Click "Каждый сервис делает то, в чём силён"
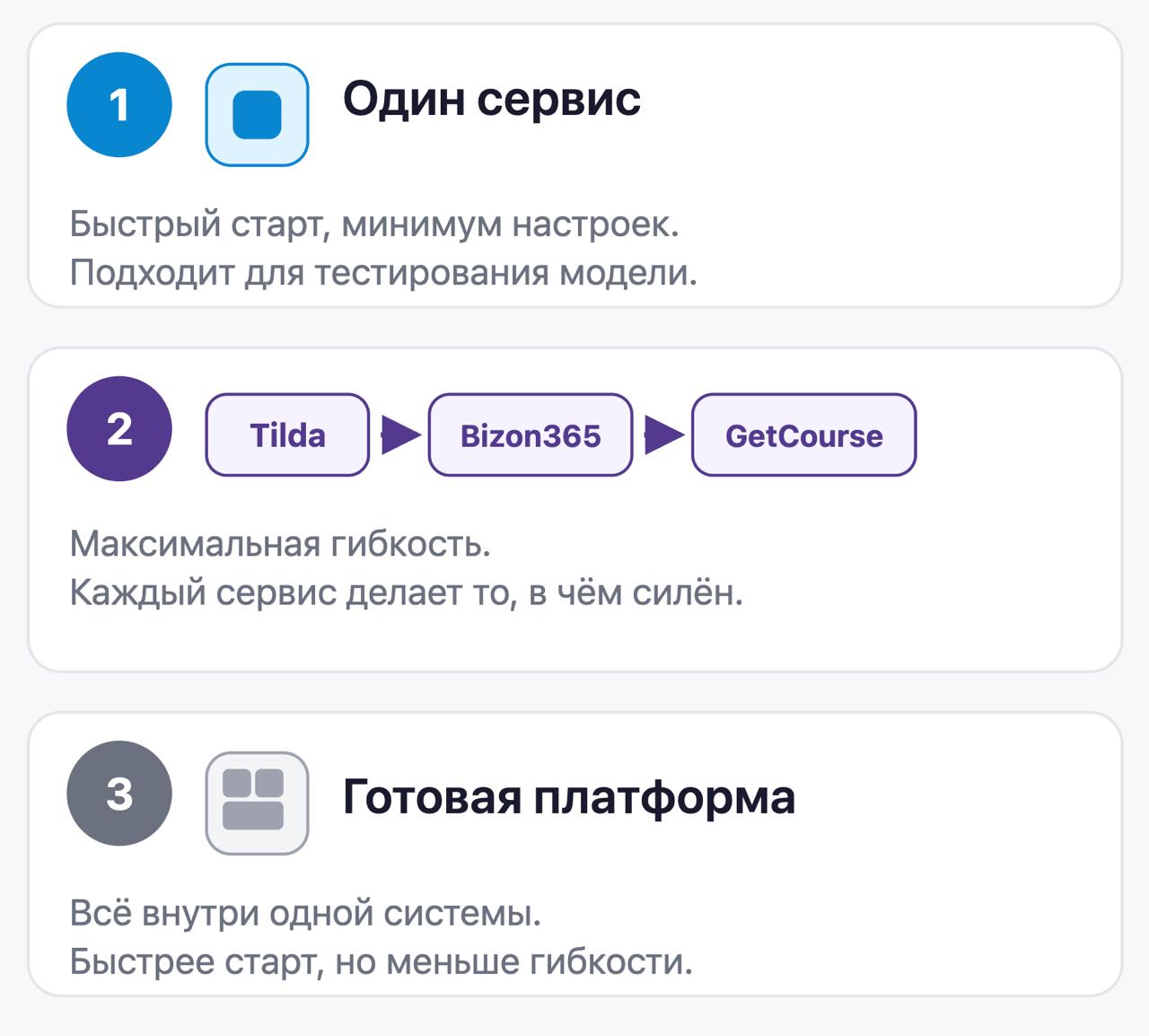The width and height of the screenshot is (1149, 1036). click(406, 593)
